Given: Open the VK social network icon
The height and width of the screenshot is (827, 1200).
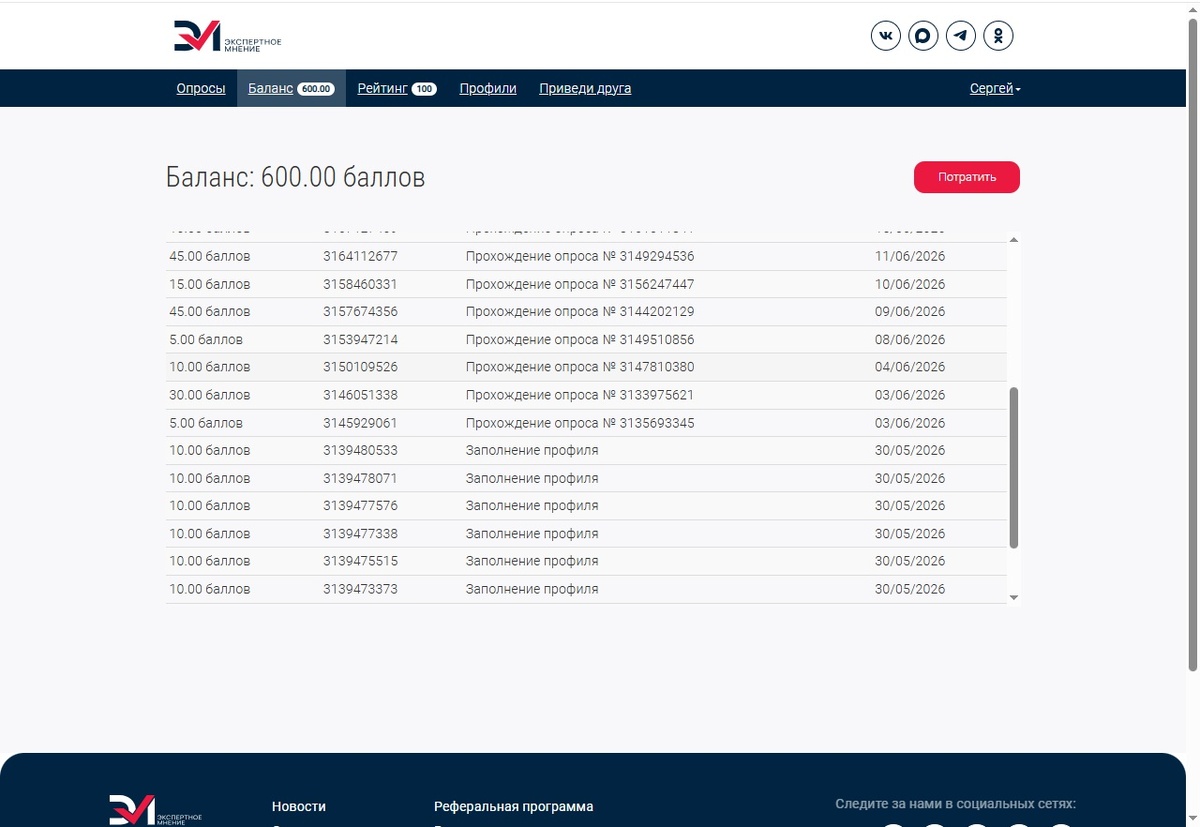Looking at the screenshot, I should pos(886,36).
